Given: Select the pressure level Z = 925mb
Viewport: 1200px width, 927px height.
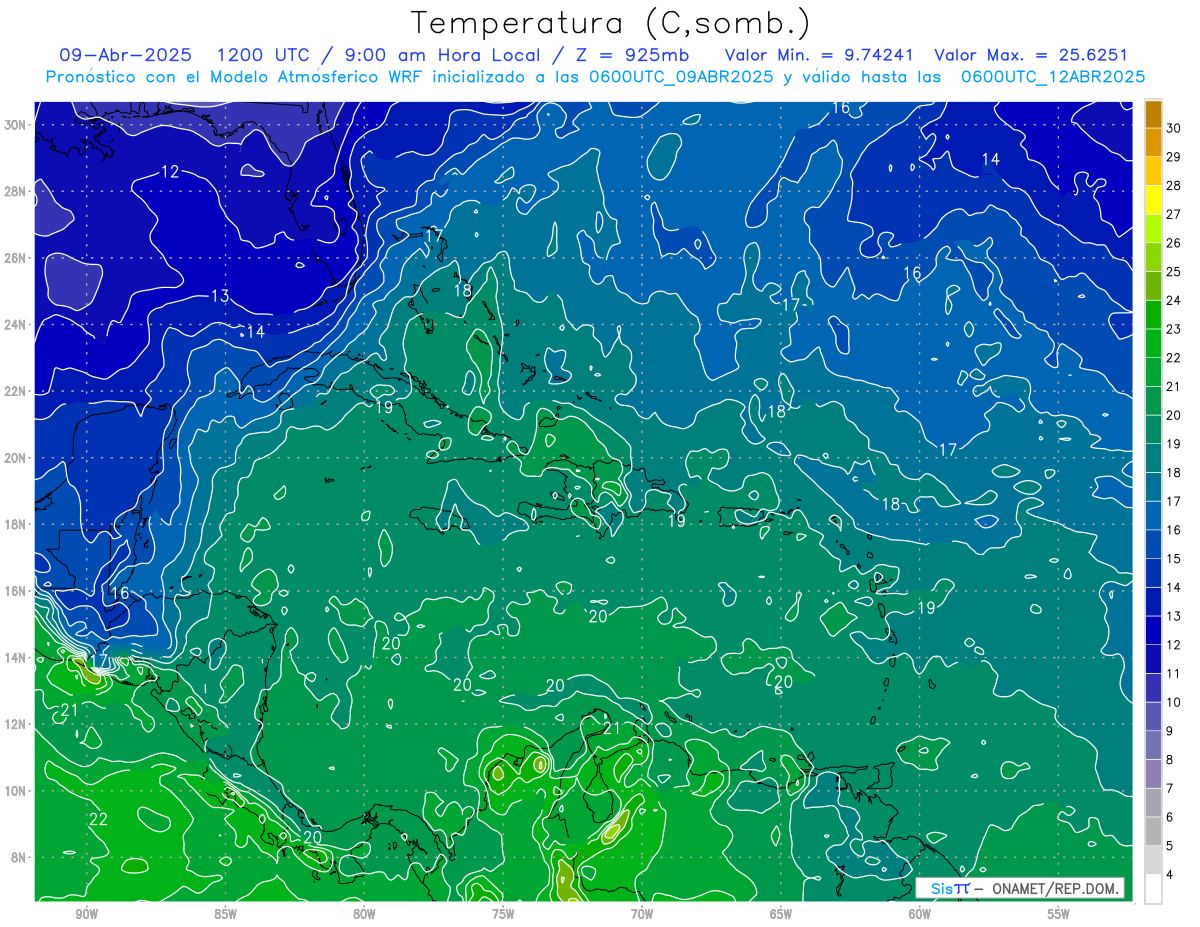Looking at the screenshot, I should click(630, 55).
